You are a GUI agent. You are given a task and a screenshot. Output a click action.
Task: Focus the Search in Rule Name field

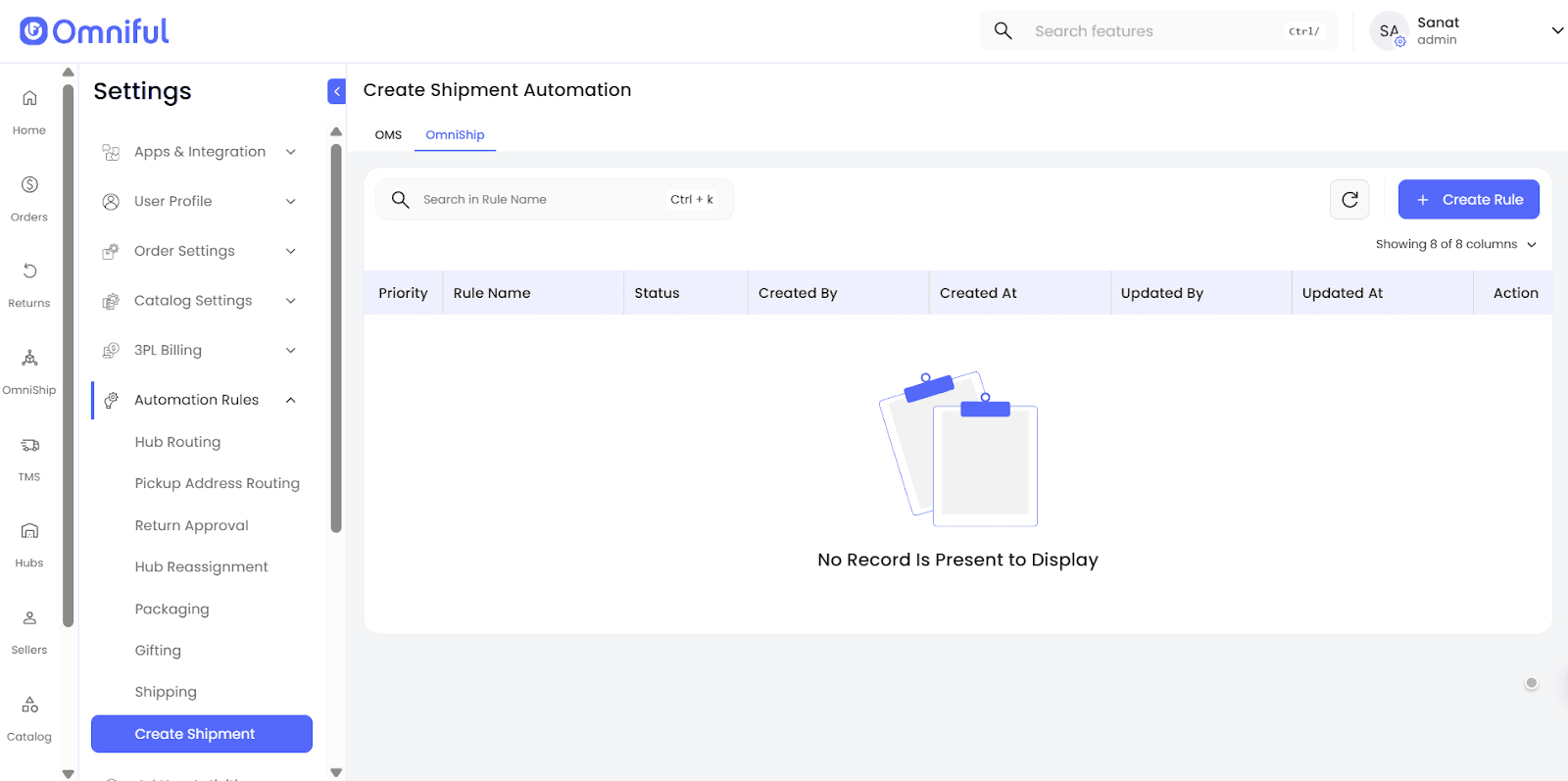[539, 200]
